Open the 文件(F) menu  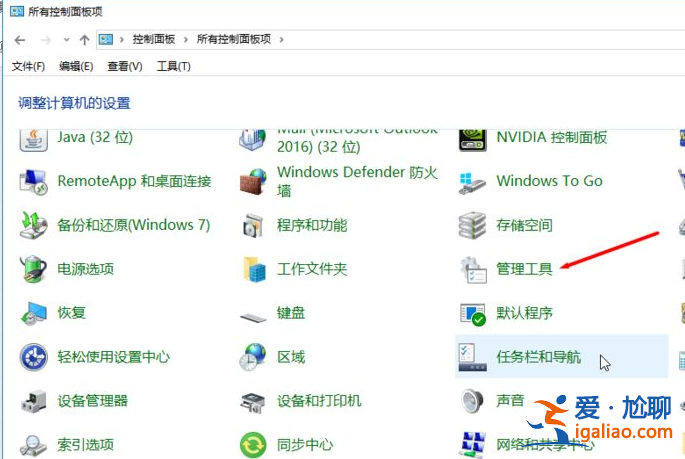[28, 66]
